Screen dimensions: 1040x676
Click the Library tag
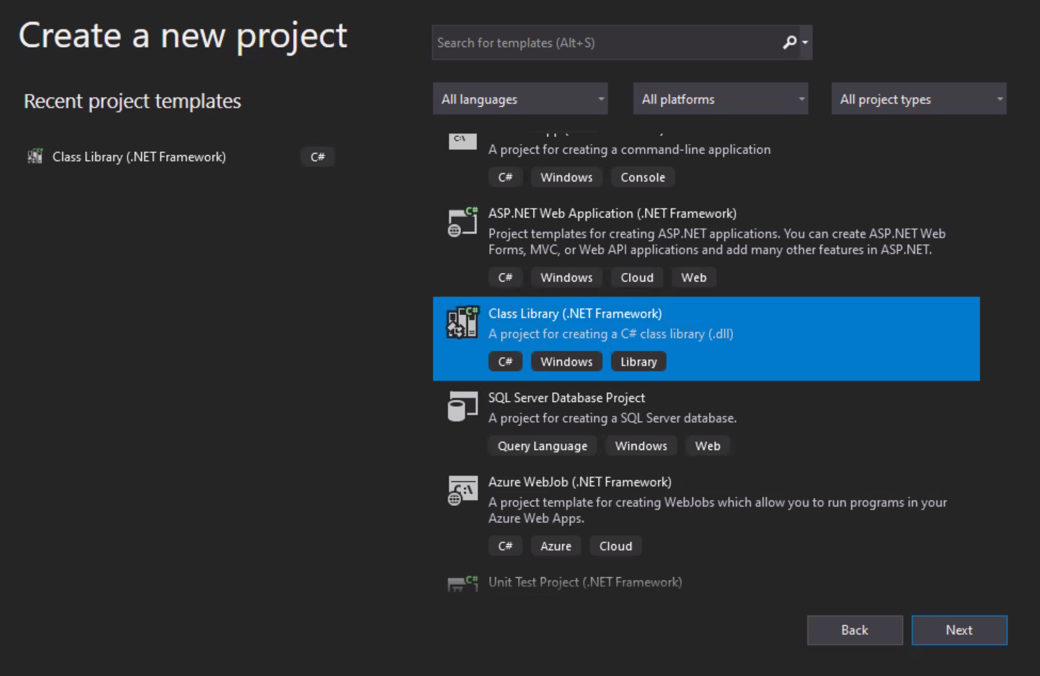pyautogui.click(x=639, y=362)
